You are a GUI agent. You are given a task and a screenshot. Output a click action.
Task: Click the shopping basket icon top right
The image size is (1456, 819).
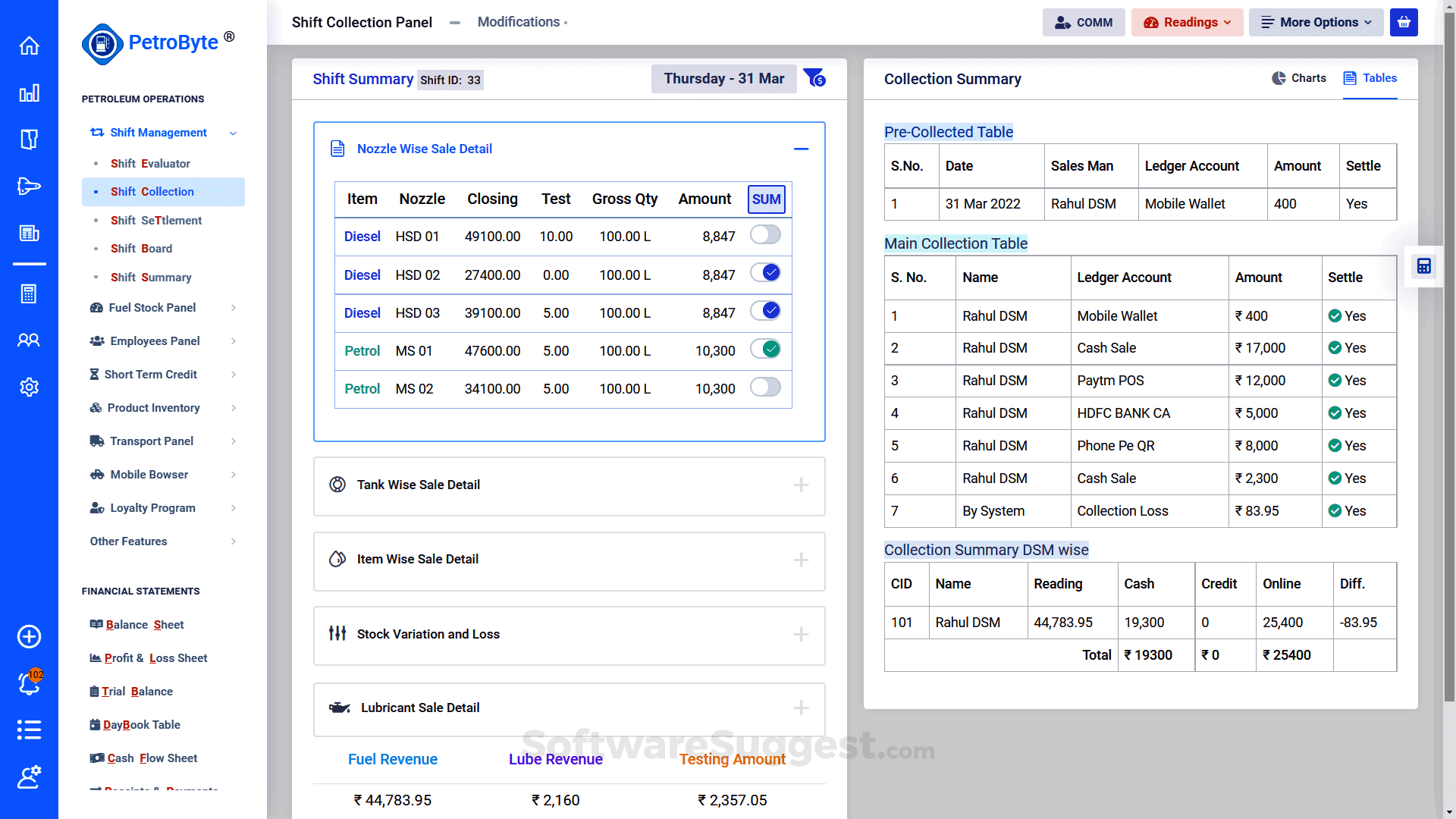tap(1404, 22)
